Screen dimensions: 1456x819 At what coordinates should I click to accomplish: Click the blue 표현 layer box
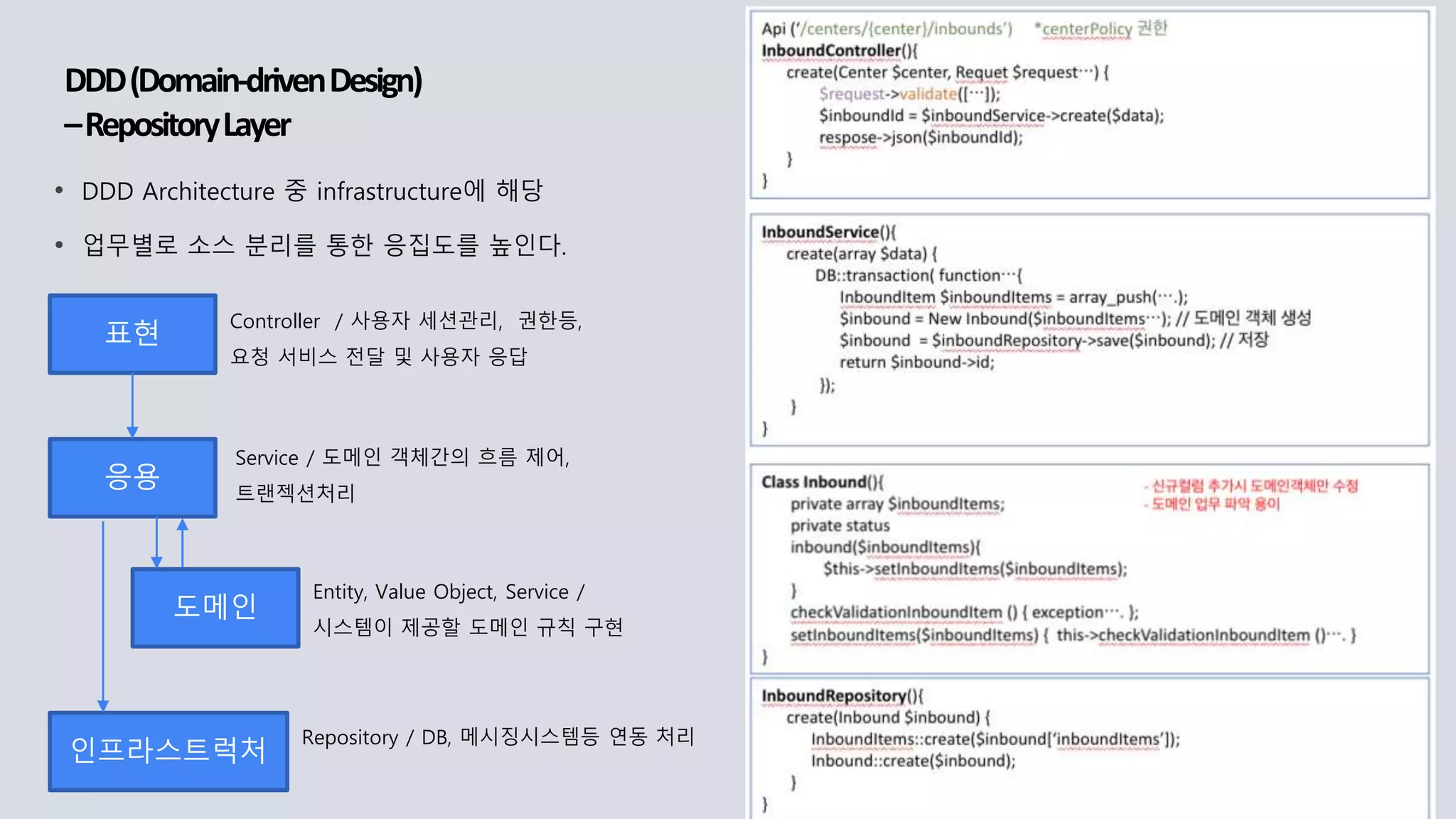132,333
